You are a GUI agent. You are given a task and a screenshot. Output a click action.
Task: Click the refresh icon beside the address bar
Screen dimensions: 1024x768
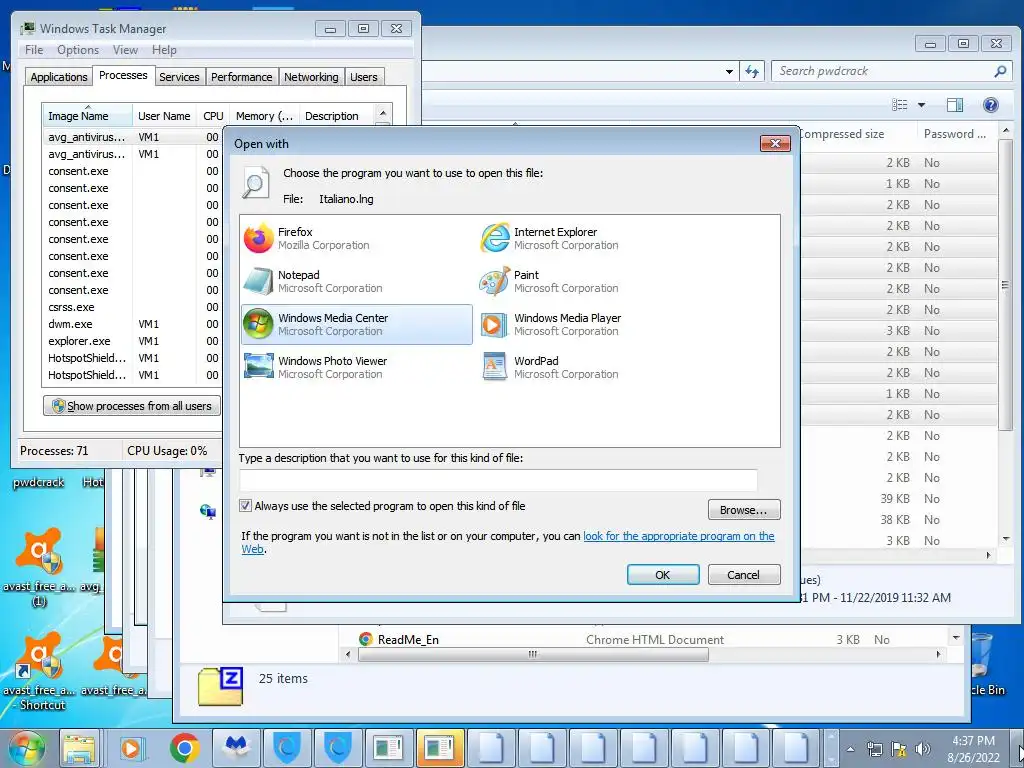tap(752, 71)
